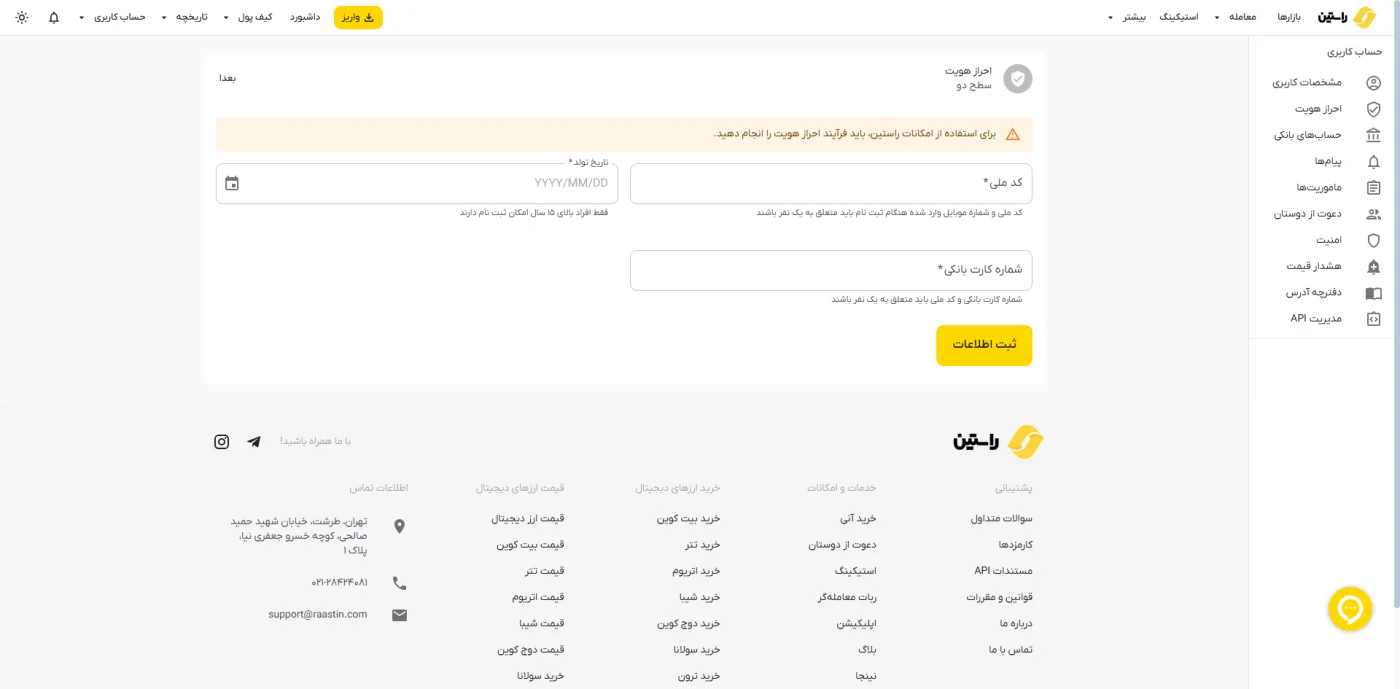
Task: Open کارمزدها footer link
Action: (1015, 545)
